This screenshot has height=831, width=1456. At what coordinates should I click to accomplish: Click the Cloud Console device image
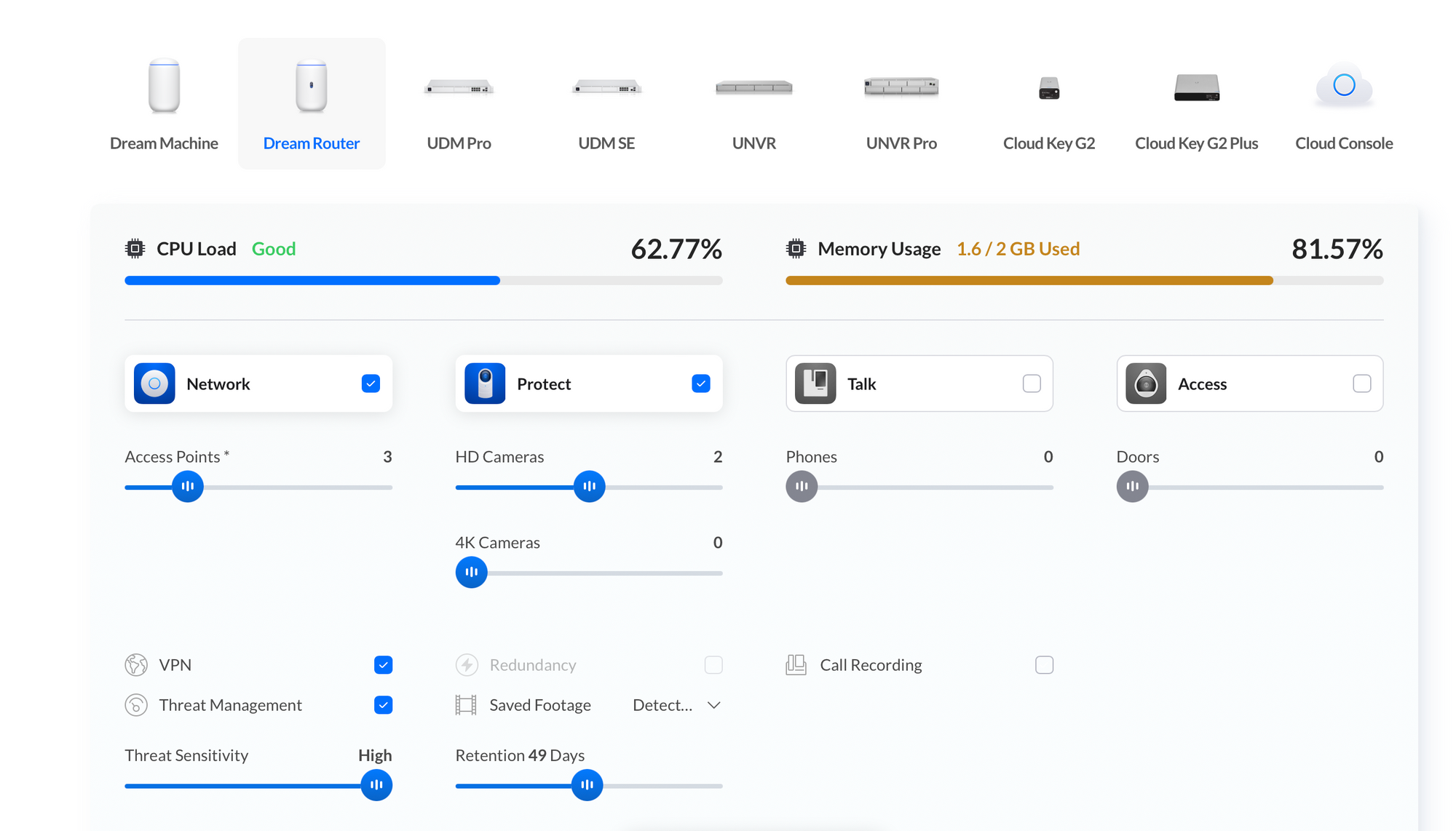(x=1344, y=86)
